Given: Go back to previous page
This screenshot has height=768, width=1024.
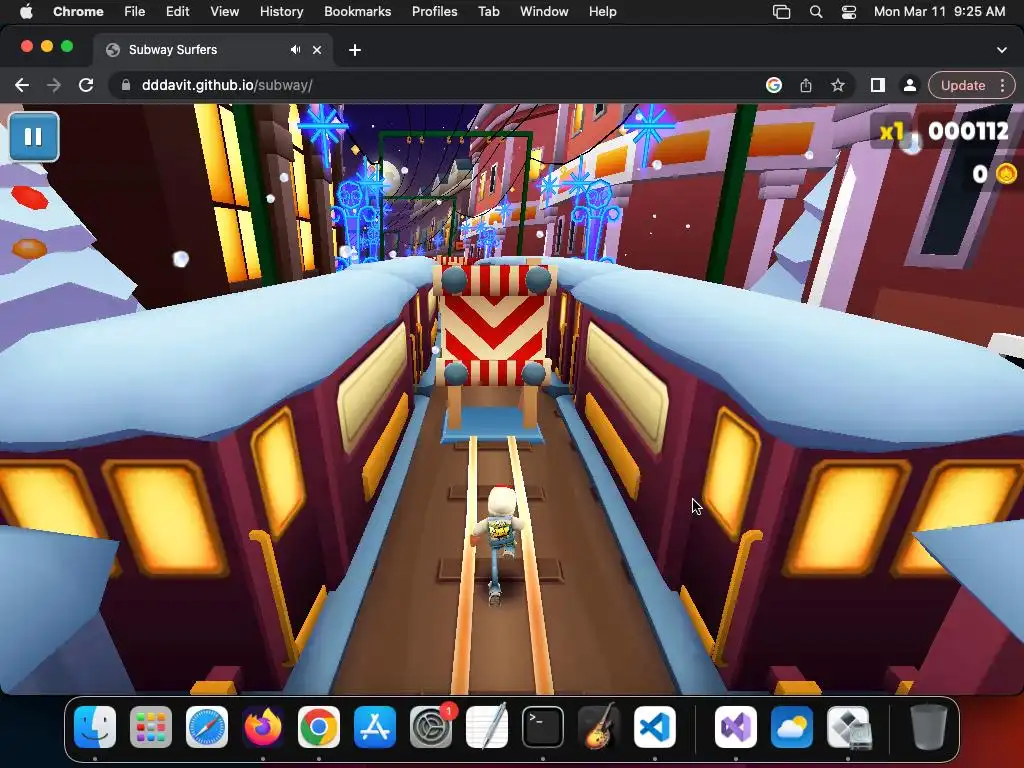Looking at the screenshot, I should click(x=22, y=85).
